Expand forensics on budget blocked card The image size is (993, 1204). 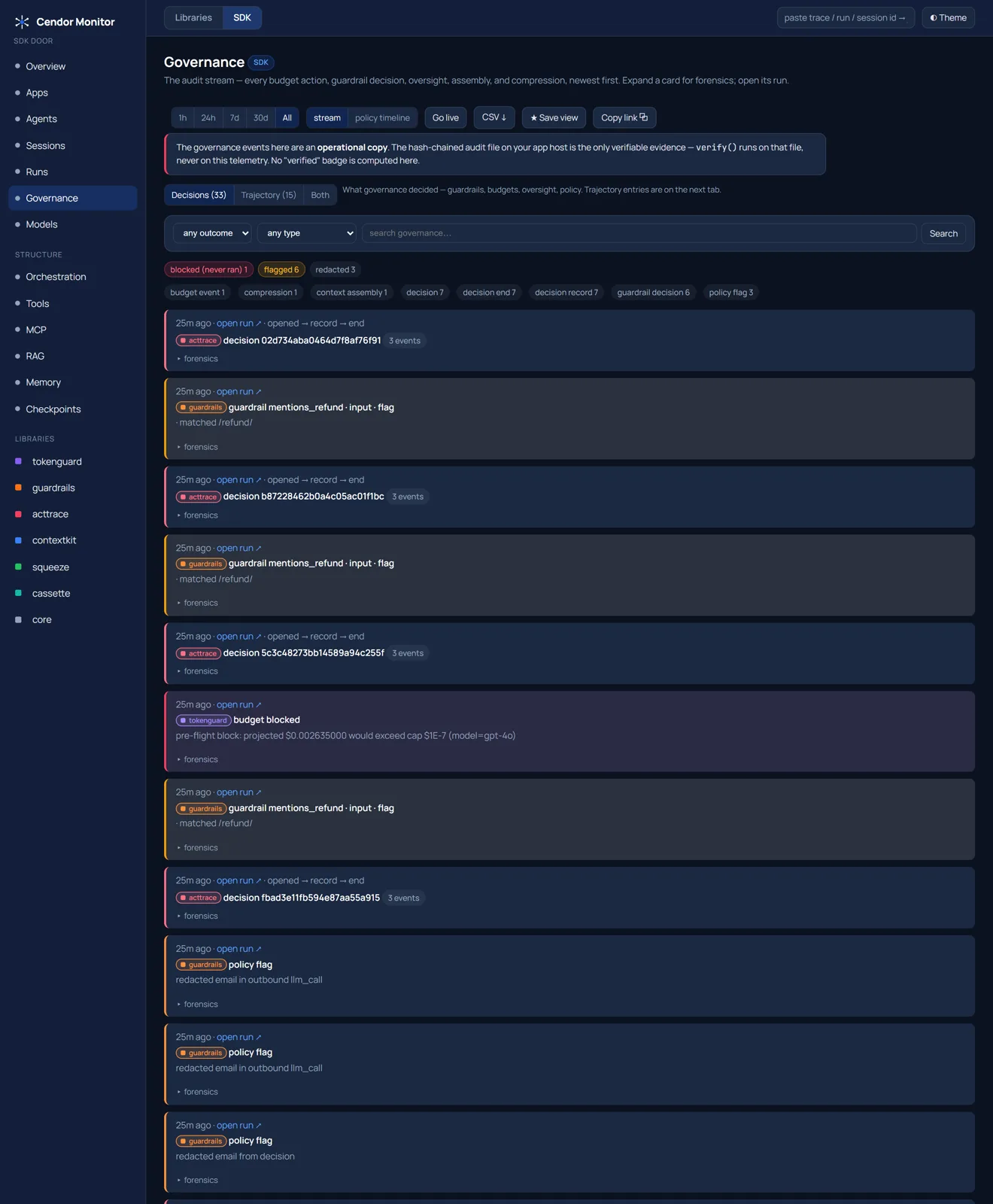pos(198,759)
